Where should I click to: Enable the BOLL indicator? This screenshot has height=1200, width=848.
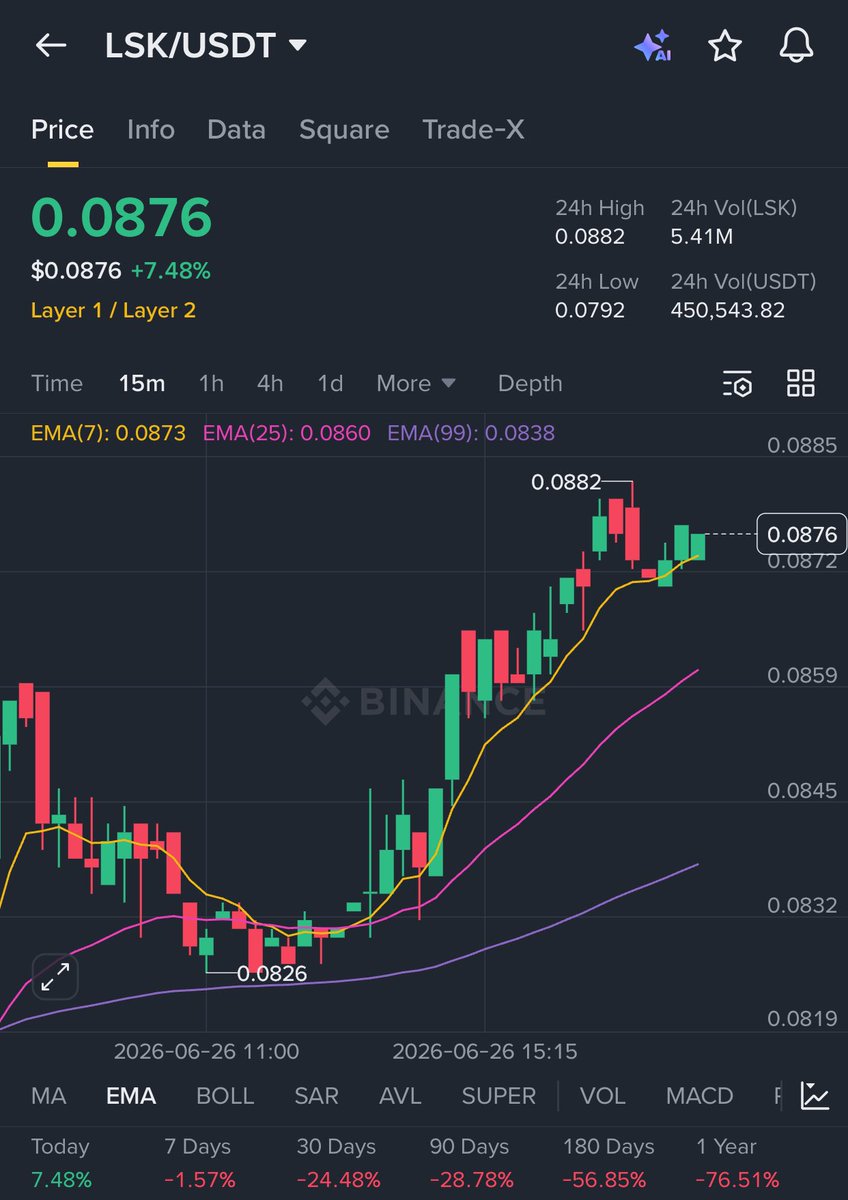225,1096
